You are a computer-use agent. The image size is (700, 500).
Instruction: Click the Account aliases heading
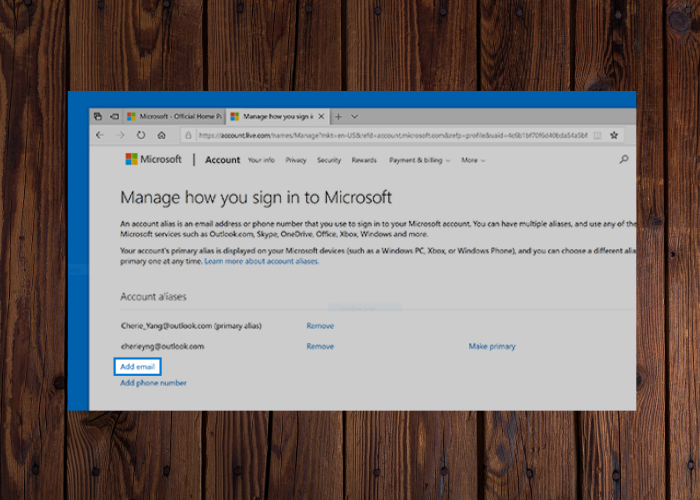coord(153,297)
